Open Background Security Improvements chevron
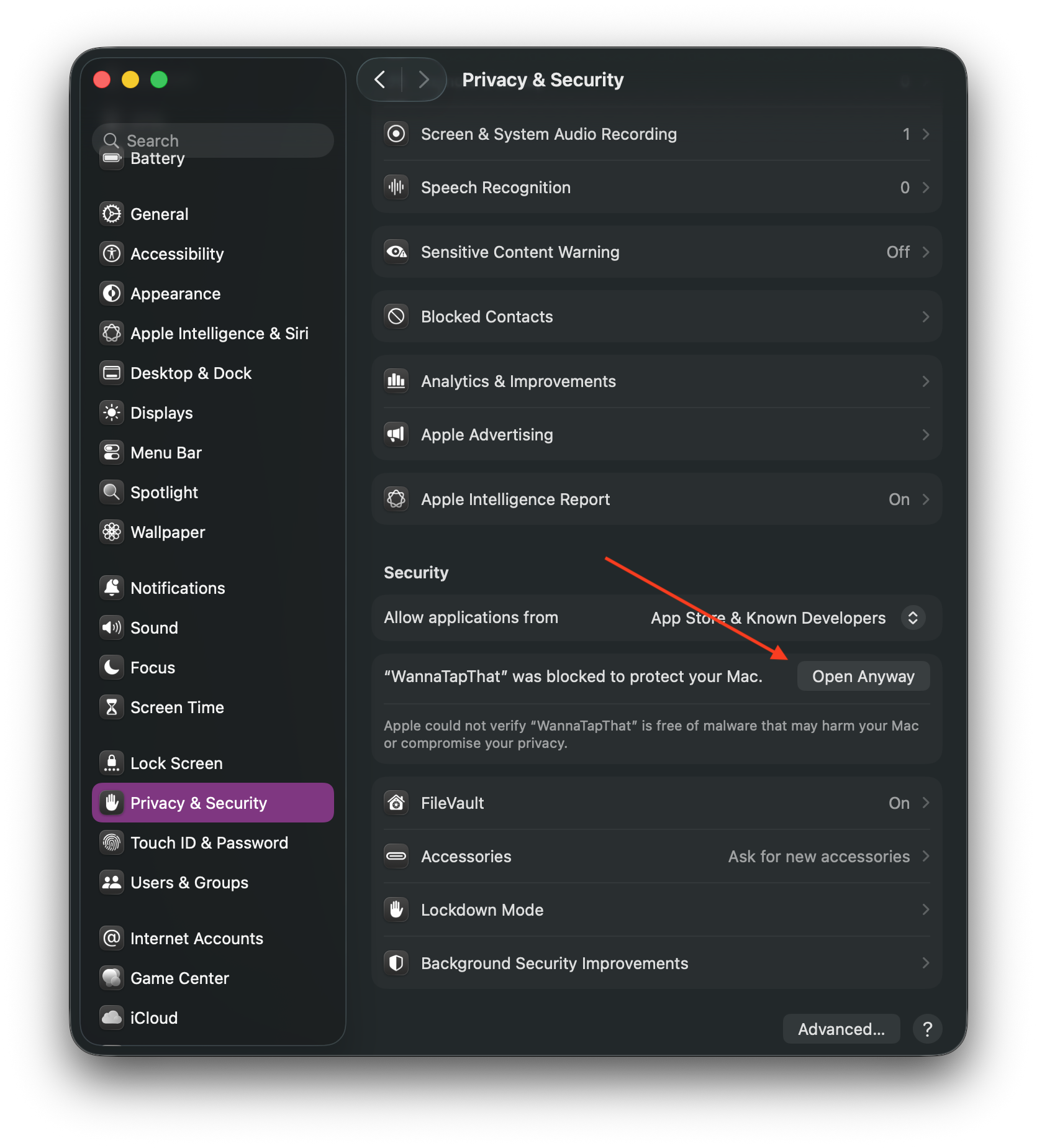Viewport: 1037px width, 1148px height. [x=926, y=963]
